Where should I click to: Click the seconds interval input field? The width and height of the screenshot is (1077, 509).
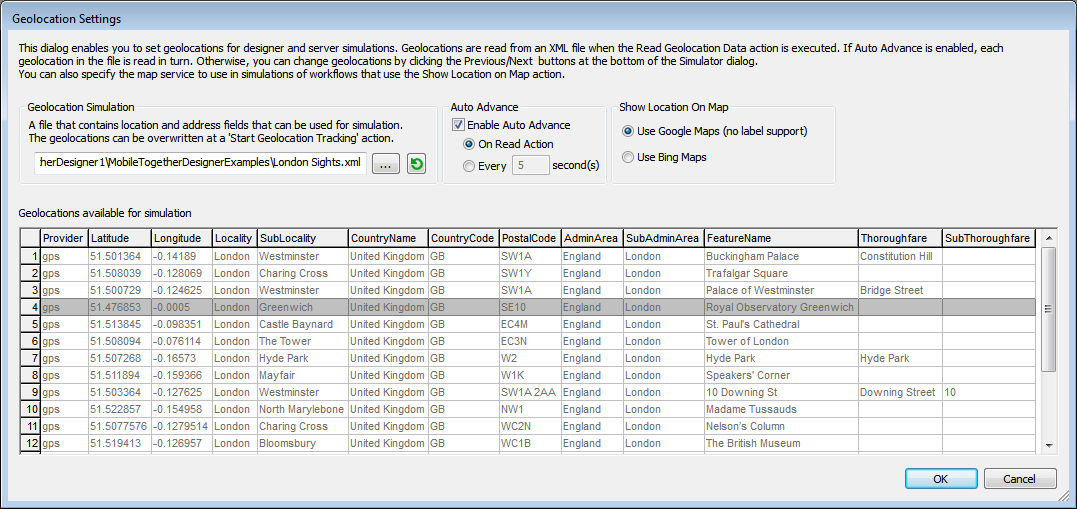529,165
